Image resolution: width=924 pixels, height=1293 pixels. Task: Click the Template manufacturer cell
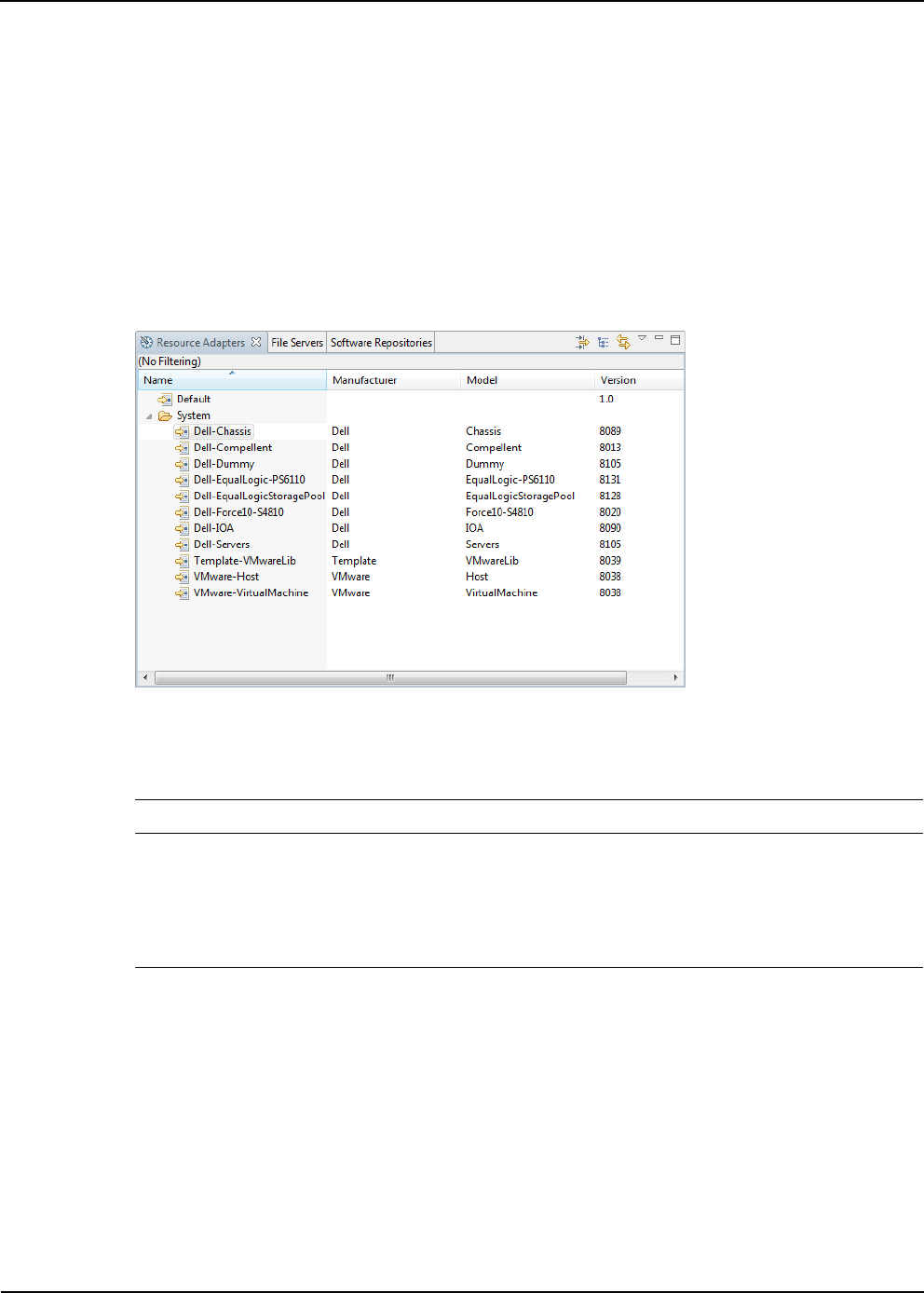(x=354, y=561)
